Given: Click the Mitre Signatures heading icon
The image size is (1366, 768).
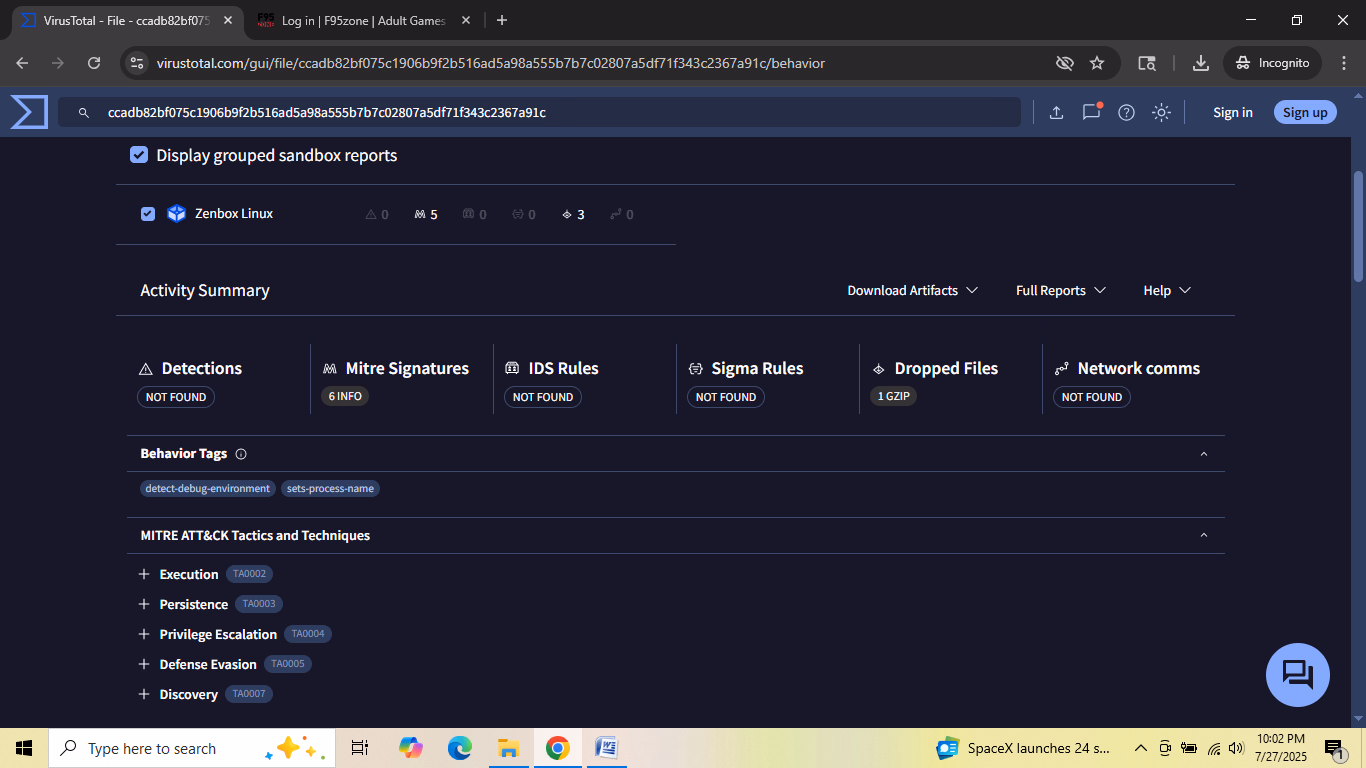Looking at the screenshot, I should (x=329, y=369).
